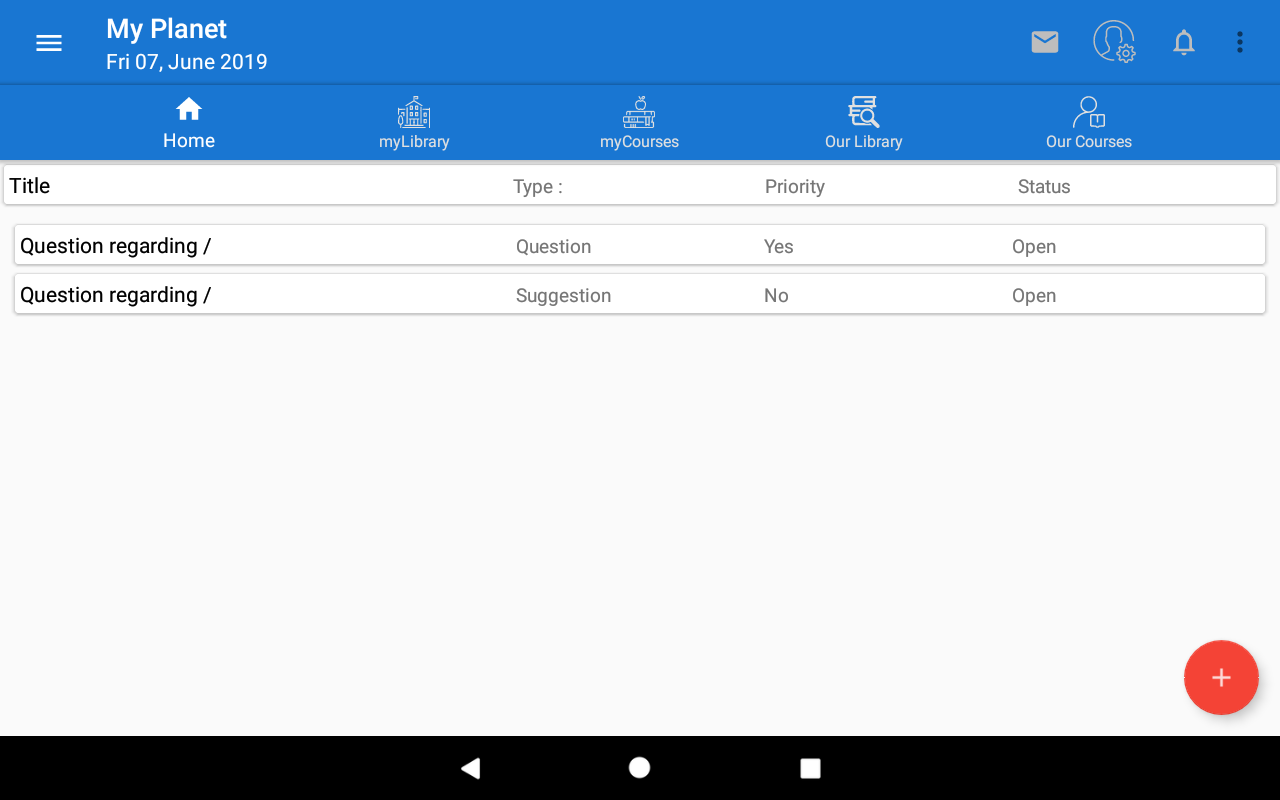1280x800 pixels.
Task: Open the three-dot overflow menu
Action: [1240, 42]
